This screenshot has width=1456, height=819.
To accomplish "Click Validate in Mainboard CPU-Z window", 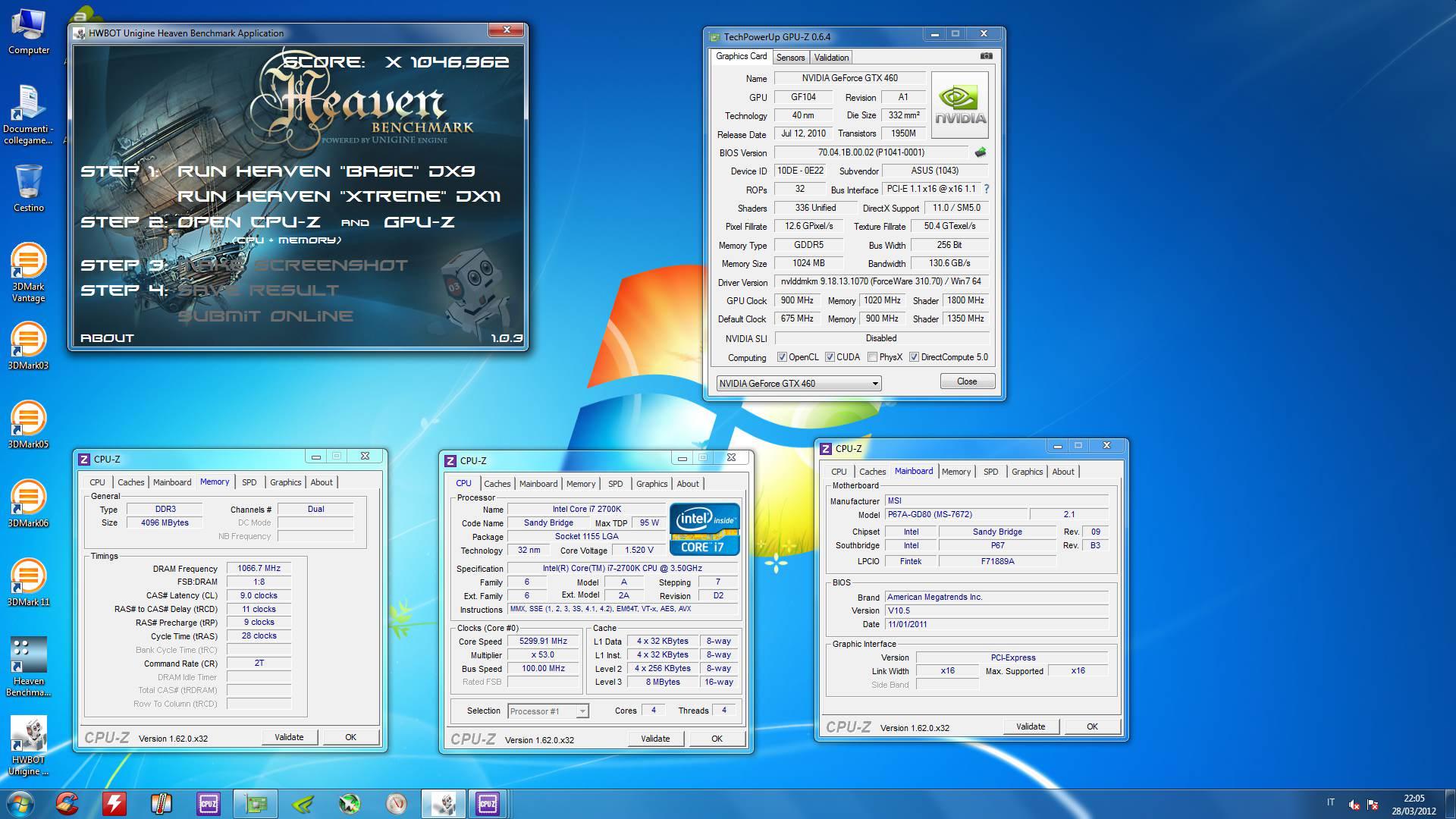I will tap(1031, 726).
